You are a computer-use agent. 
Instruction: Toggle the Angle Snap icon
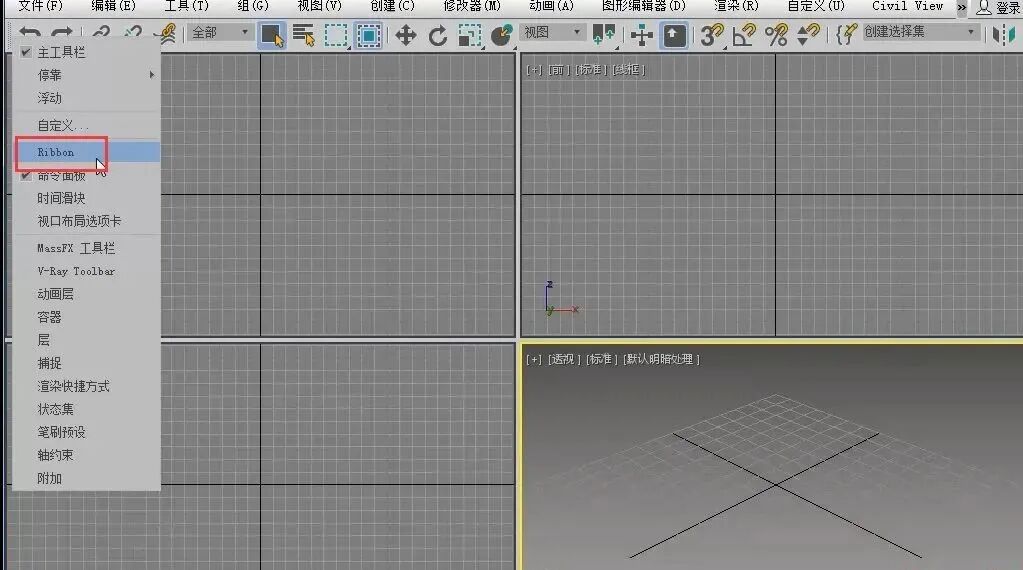744,35
